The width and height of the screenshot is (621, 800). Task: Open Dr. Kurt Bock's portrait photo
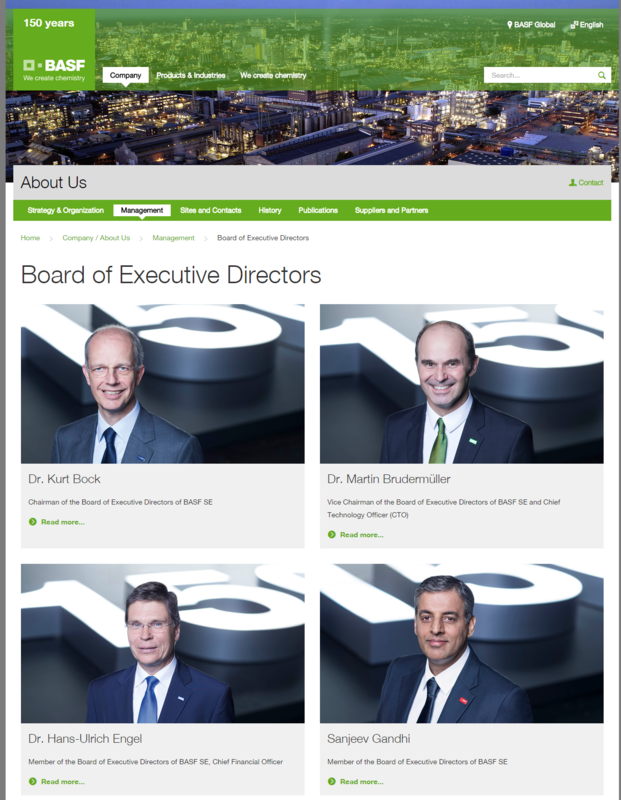pyautogui.click(x=163, y=384)
